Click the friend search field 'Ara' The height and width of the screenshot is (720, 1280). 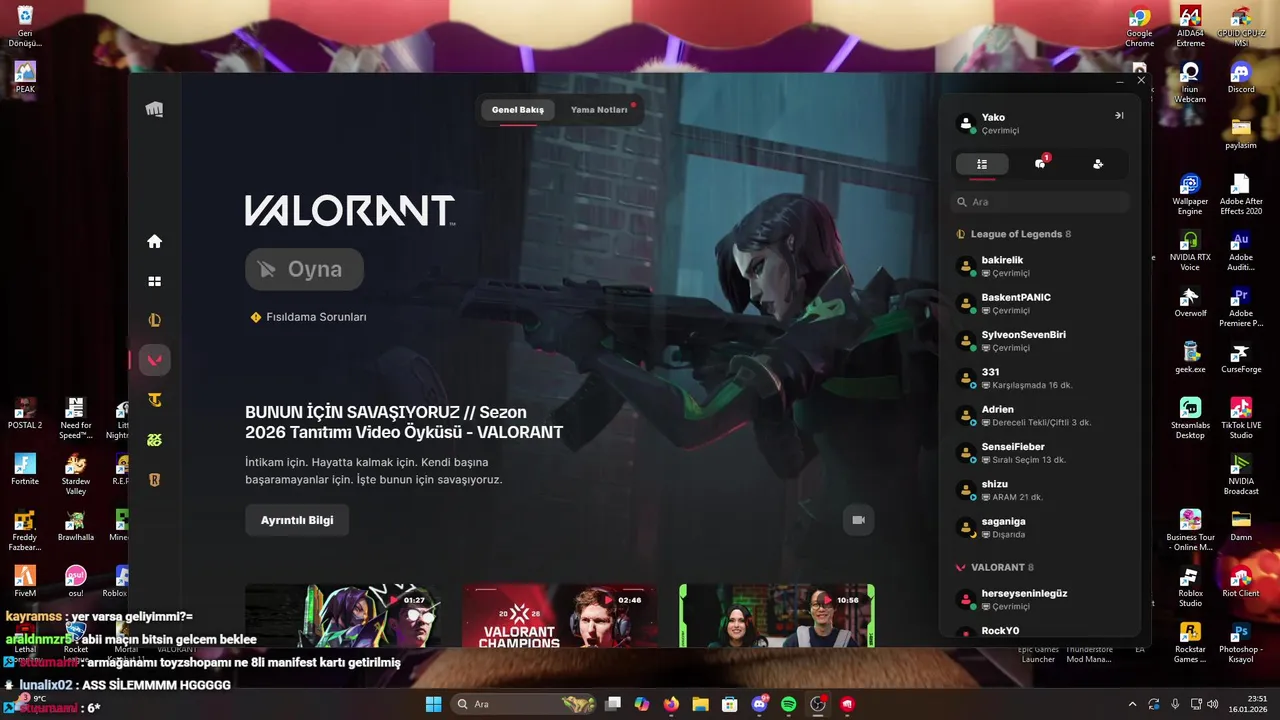click(1040, 202)
